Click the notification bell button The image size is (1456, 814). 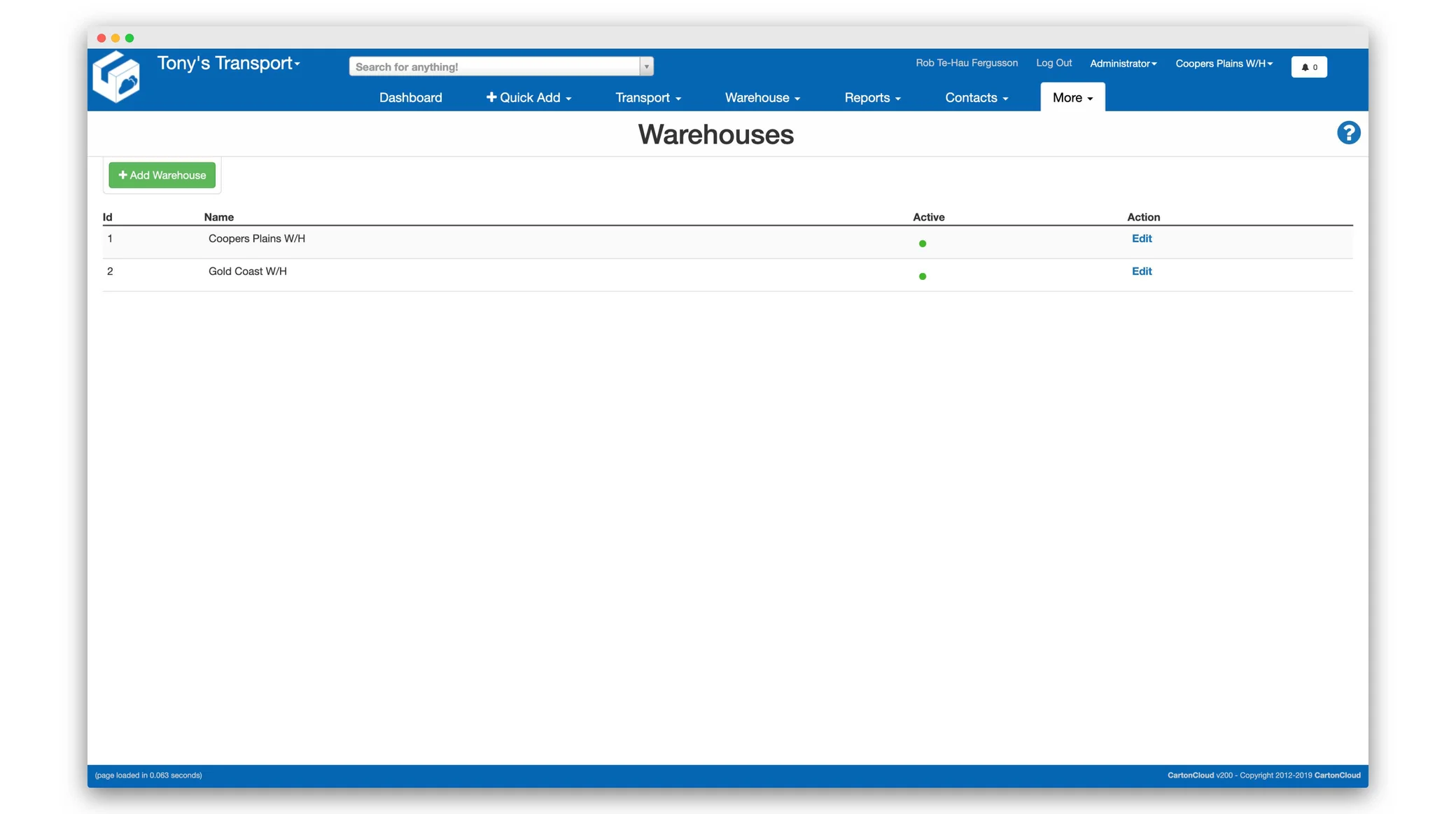(1308, 67)
